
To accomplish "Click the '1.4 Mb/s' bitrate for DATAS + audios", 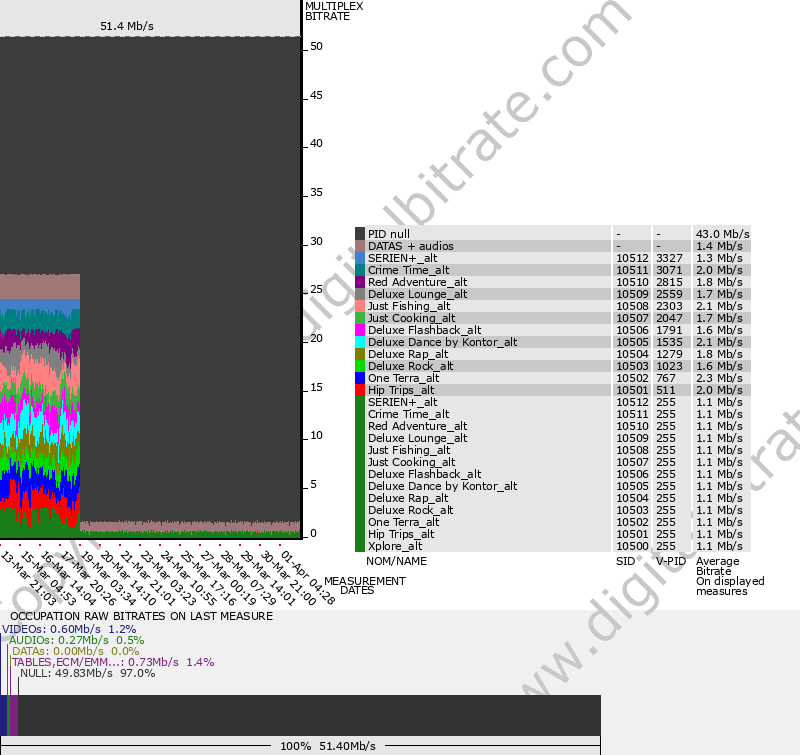I will [x=719, y=246].
